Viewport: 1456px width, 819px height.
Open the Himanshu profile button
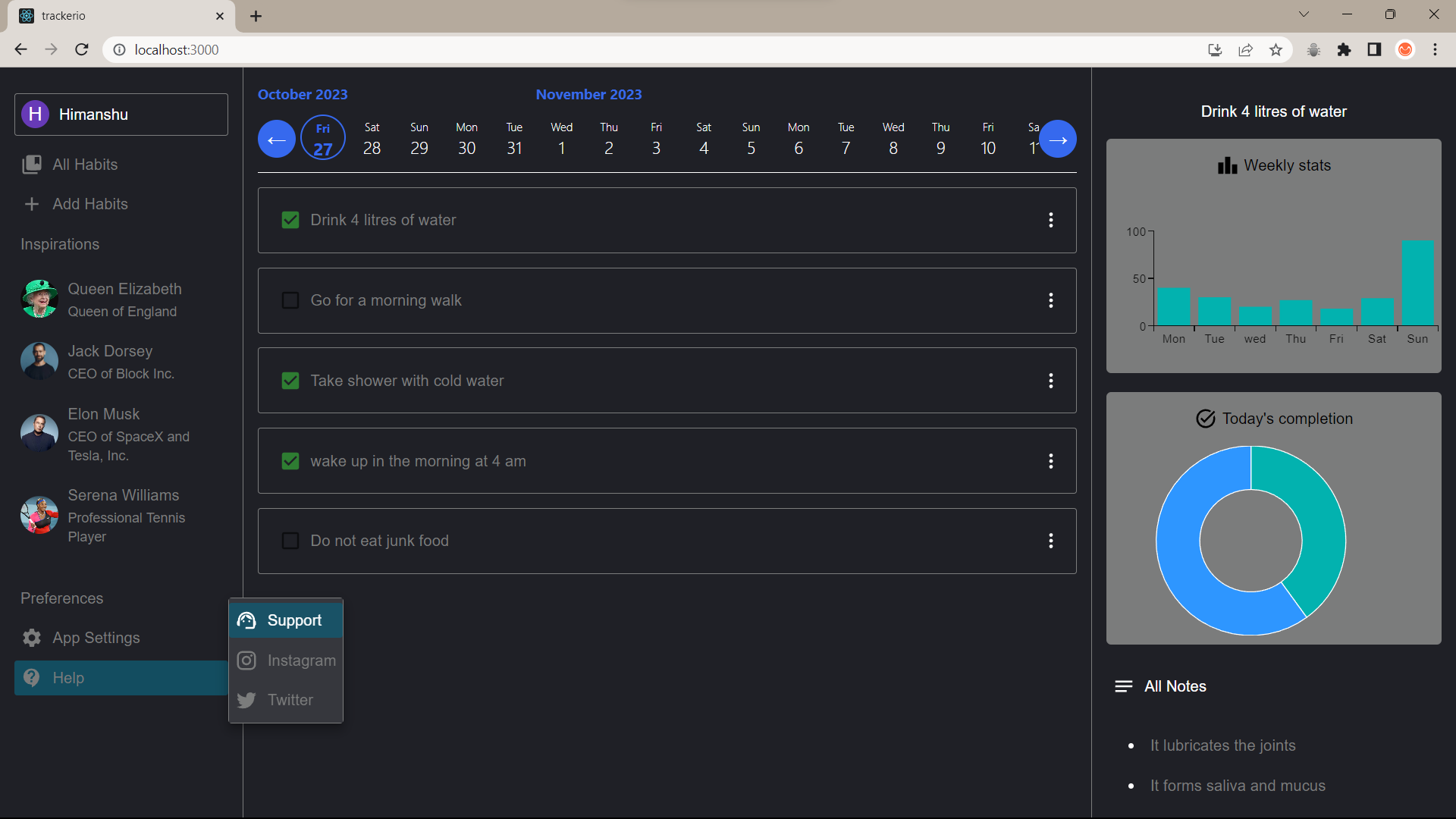[121, 115]
